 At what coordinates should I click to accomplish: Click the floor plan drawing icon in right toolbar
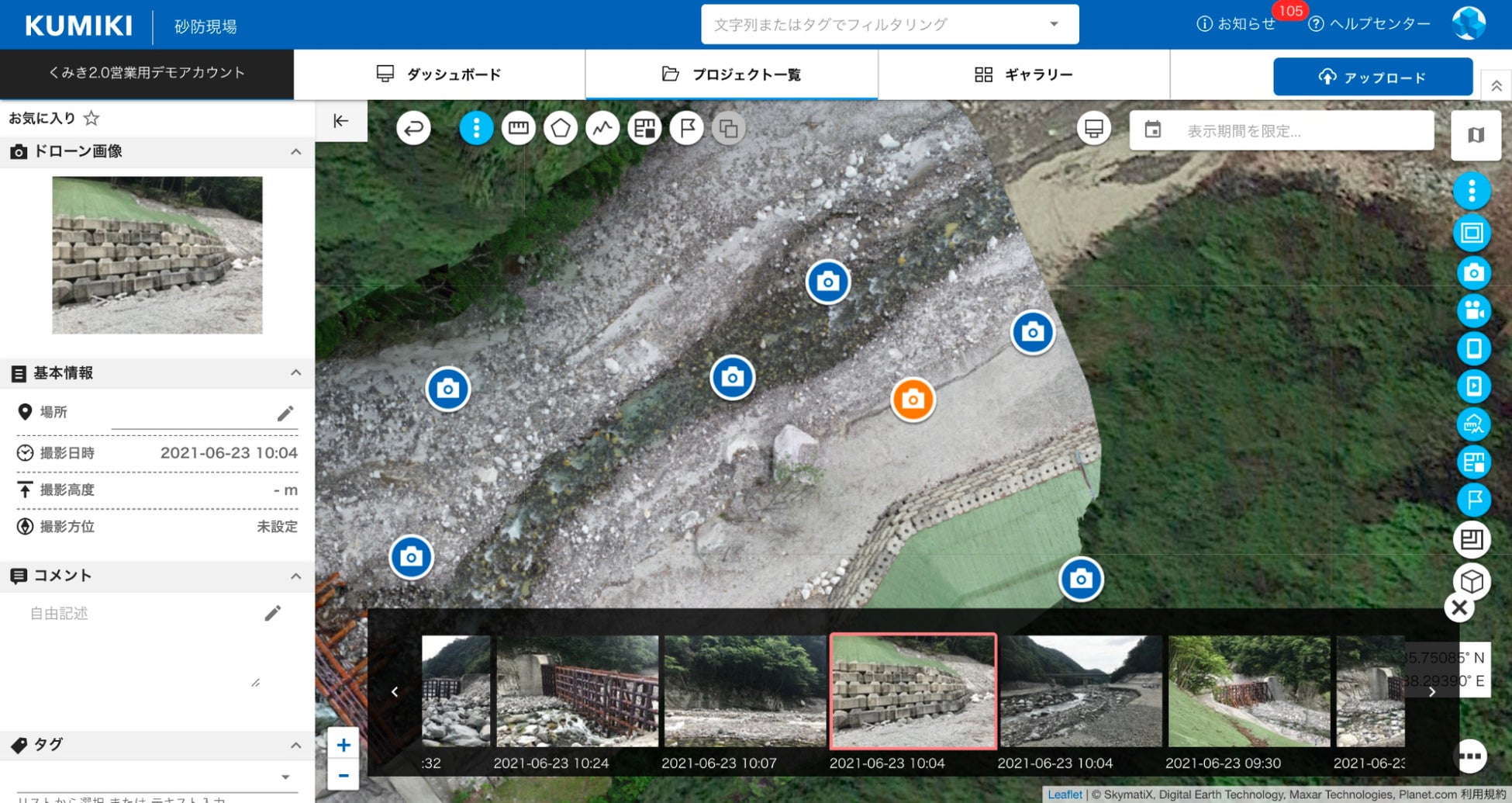1472,539
